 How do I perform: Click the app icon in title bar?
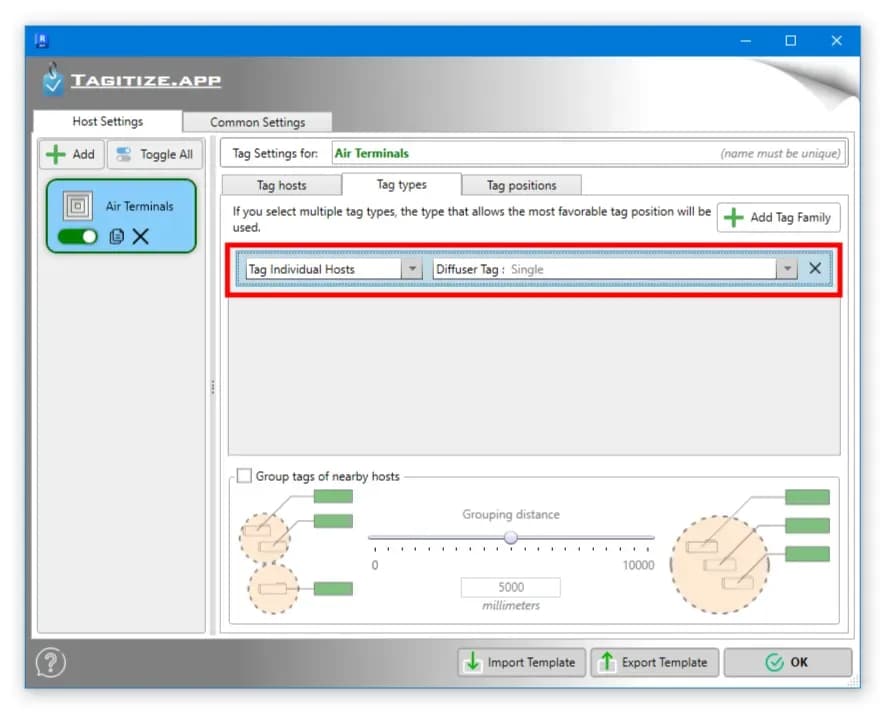[x=42, y=41]
